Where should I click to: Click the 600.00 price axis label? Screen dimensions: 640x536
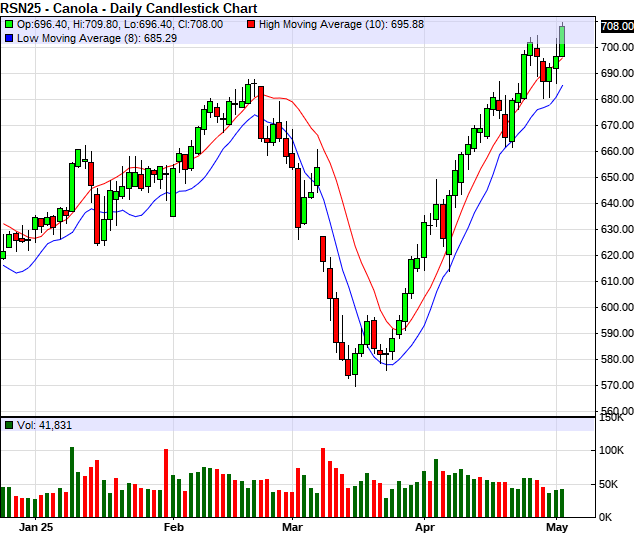pyautogui.click(x=616, y=307)
